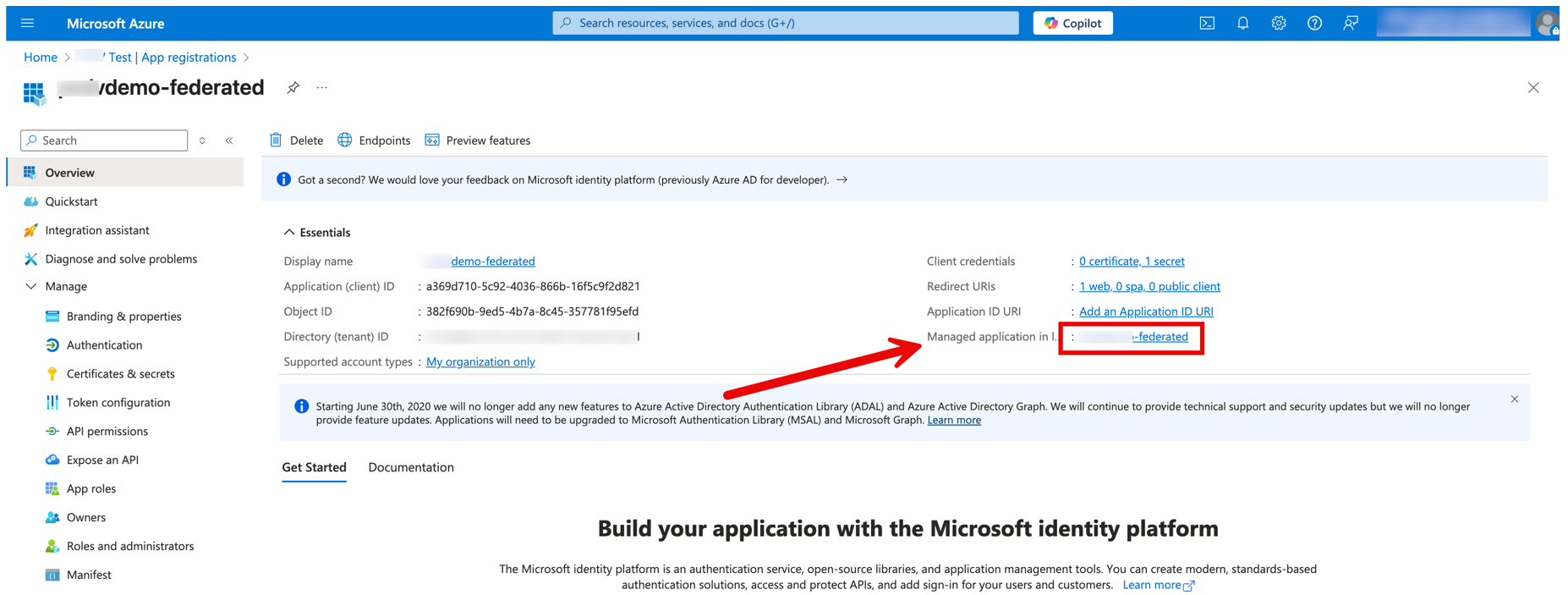Click Learn more in the ADAL notice

(x=954, y=421)
